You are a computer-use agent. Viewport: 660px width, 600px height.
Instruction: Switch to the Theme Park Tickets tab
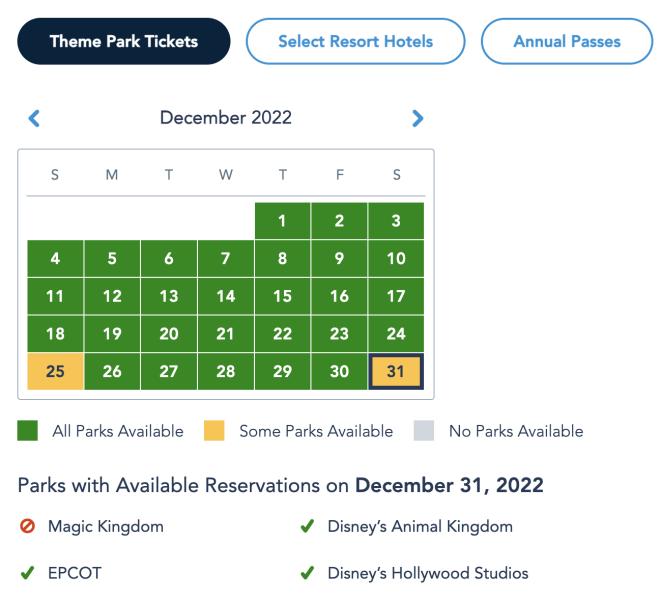[x=124, y=42]
